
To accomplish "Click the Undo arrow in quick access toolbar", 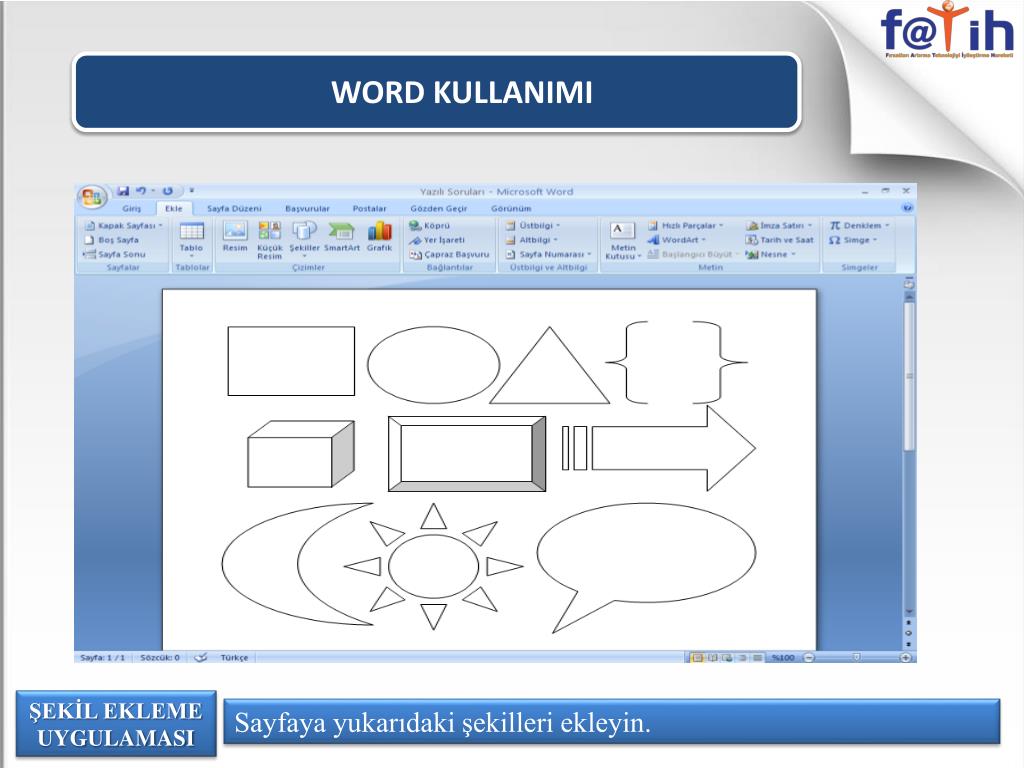I will (141, 191).
